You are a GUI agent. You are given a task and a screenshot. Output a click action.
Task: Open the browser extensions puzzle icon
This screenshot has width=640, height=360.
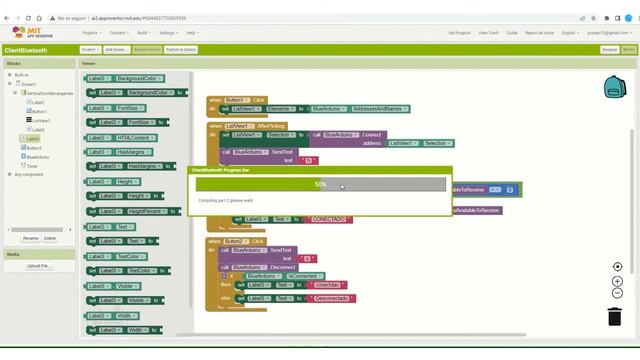pyautogui.click(x=607, y=18)
